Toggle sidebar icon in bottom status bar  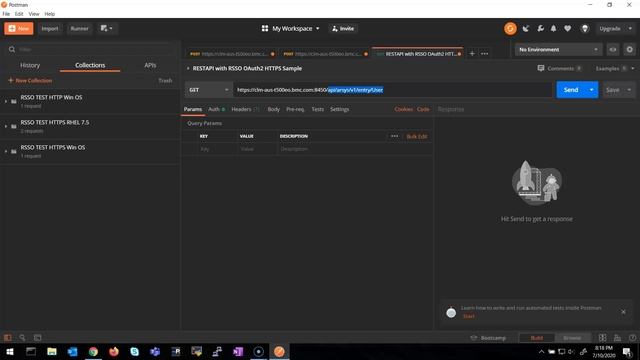pyautogui.click(x=7, y=338)
